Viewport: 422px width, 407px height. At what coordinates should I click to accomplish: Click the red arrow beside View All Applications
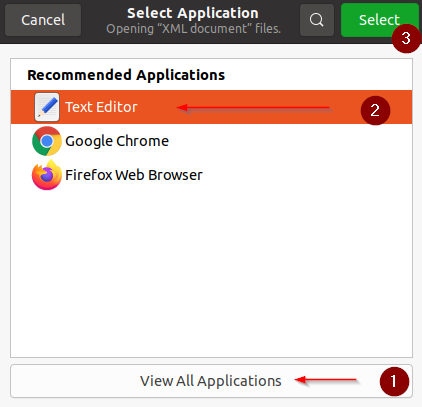[326, 380]
